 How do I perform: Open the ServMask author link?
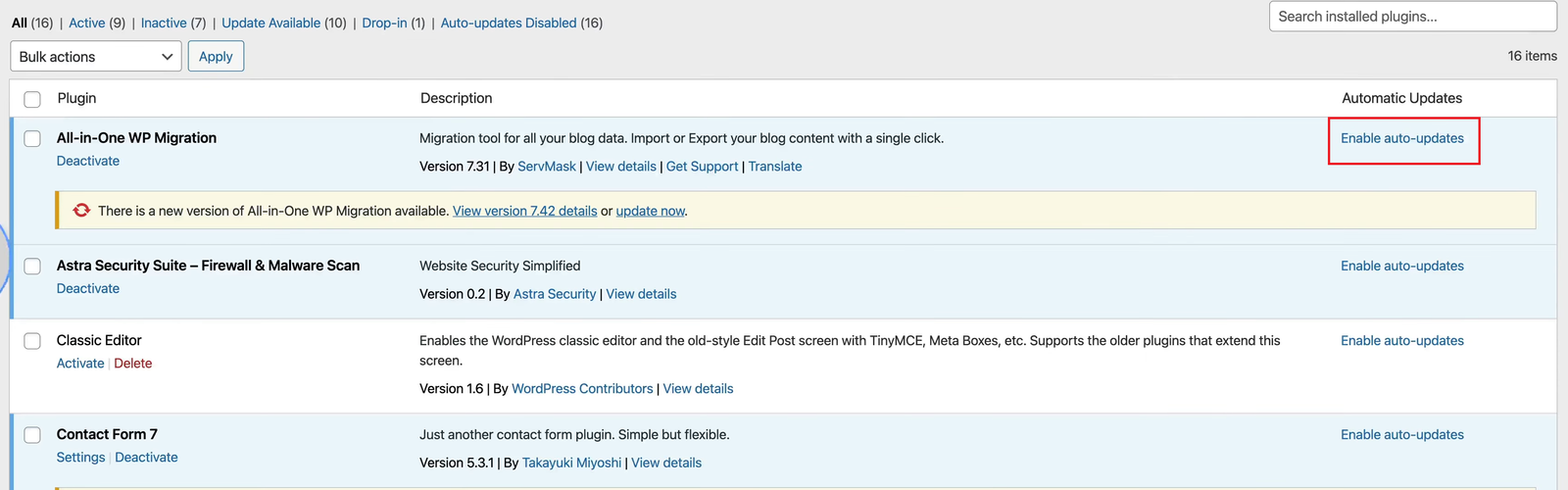[547, 167]
